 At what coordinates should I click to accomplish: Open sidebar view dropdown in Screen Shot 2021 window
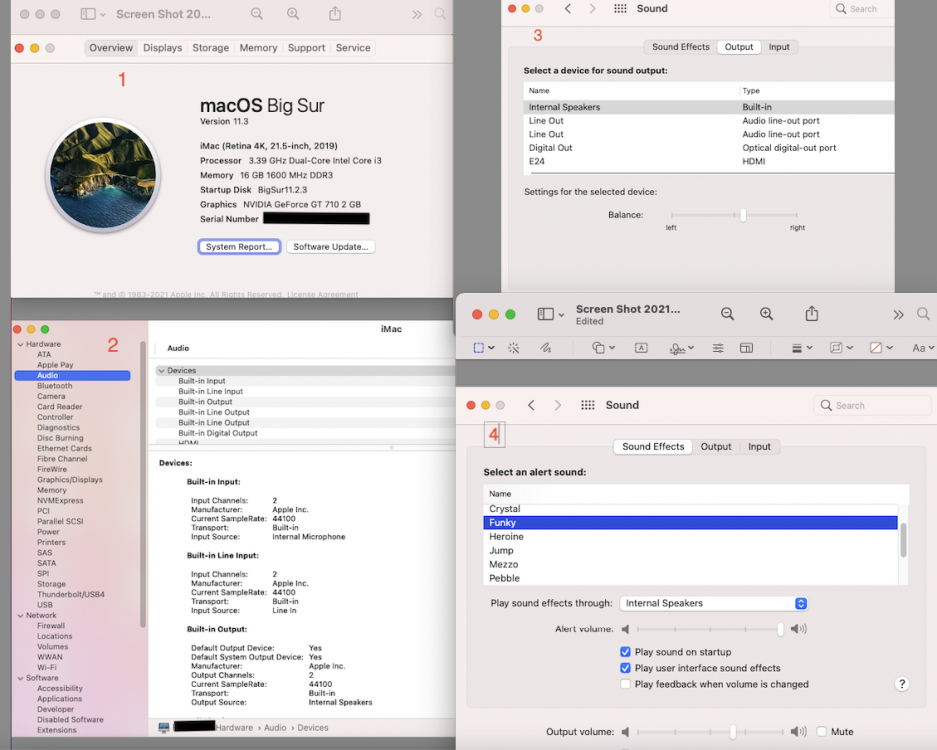(550, 314)
